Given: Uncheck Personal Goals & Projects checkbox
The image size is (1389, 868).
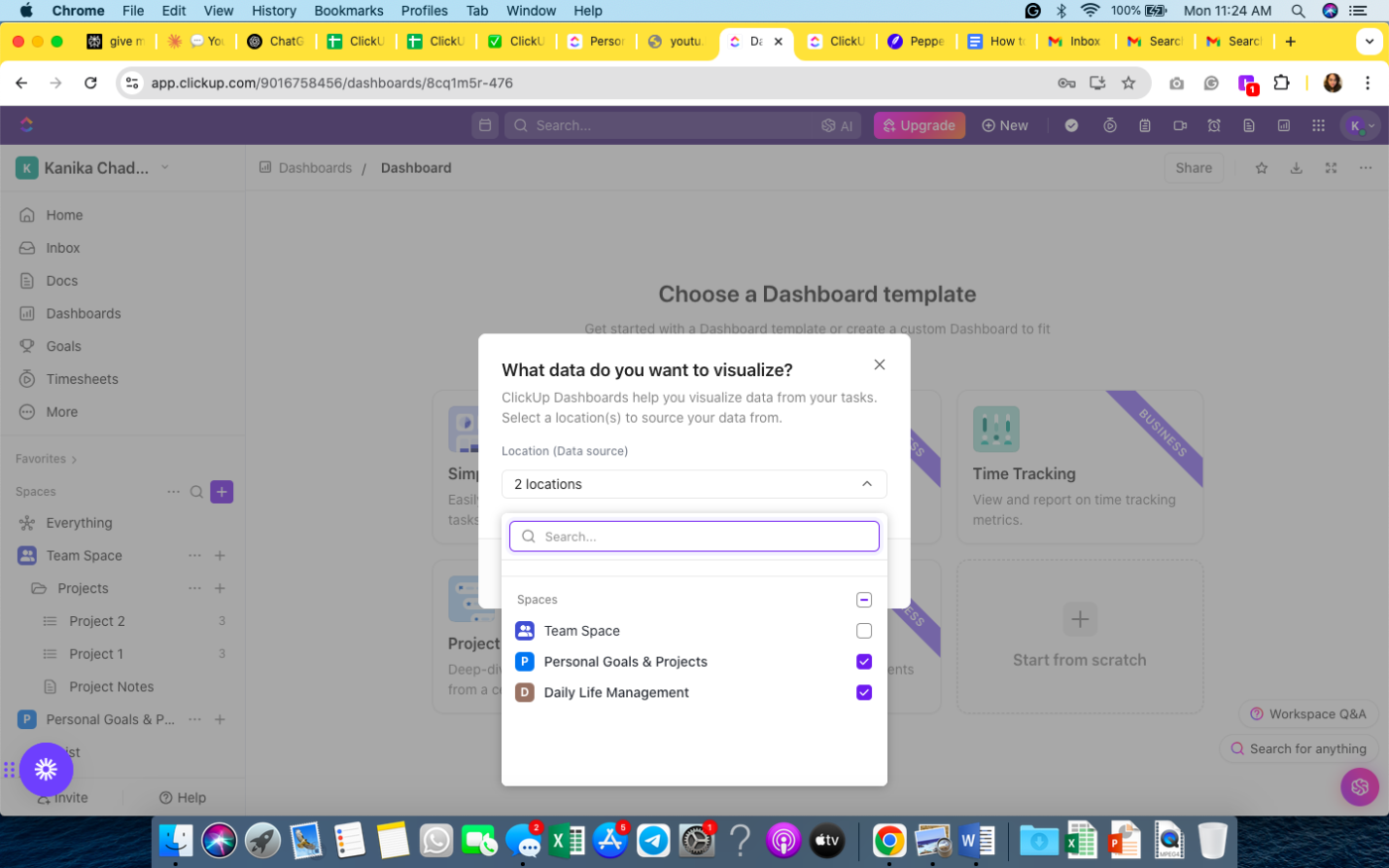Looking at the screenshot, I should pos(863,662).
